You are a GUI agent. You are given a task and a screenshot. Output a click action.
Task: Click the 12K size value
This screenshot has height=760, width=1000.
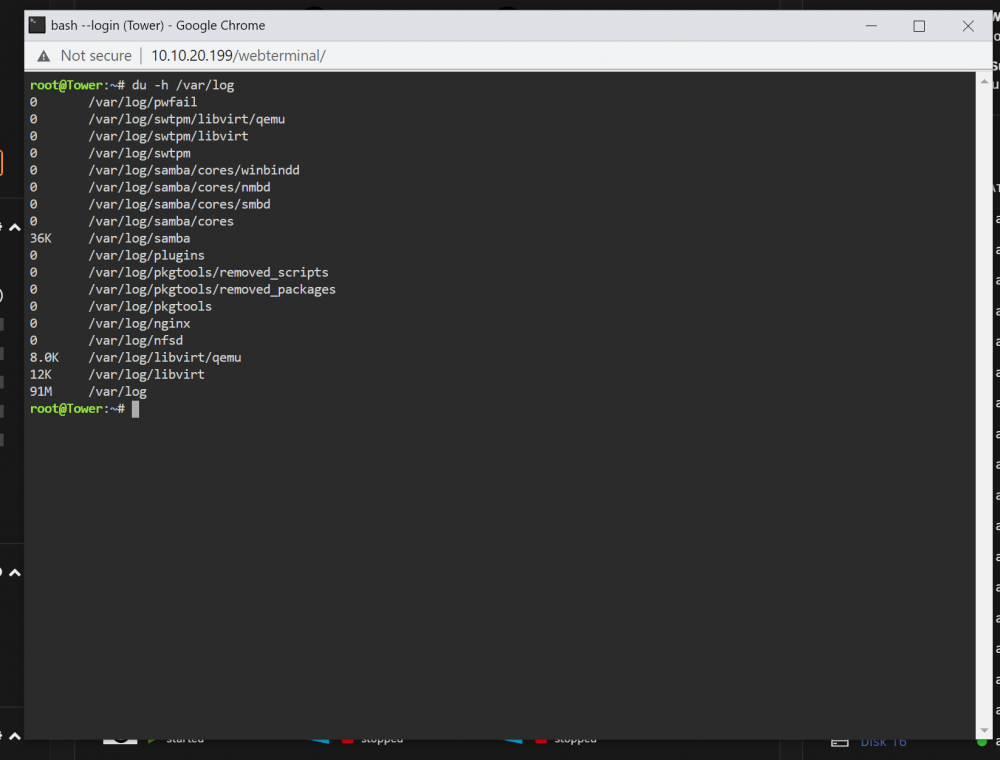pyautogui.click(x=41, y=375)
